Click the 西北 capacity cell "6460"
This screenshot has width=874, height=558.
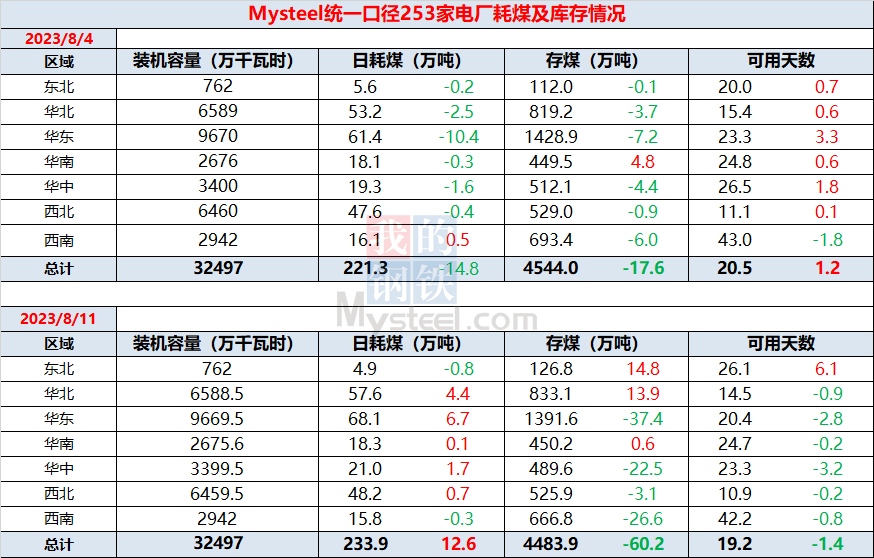[218, 211]
